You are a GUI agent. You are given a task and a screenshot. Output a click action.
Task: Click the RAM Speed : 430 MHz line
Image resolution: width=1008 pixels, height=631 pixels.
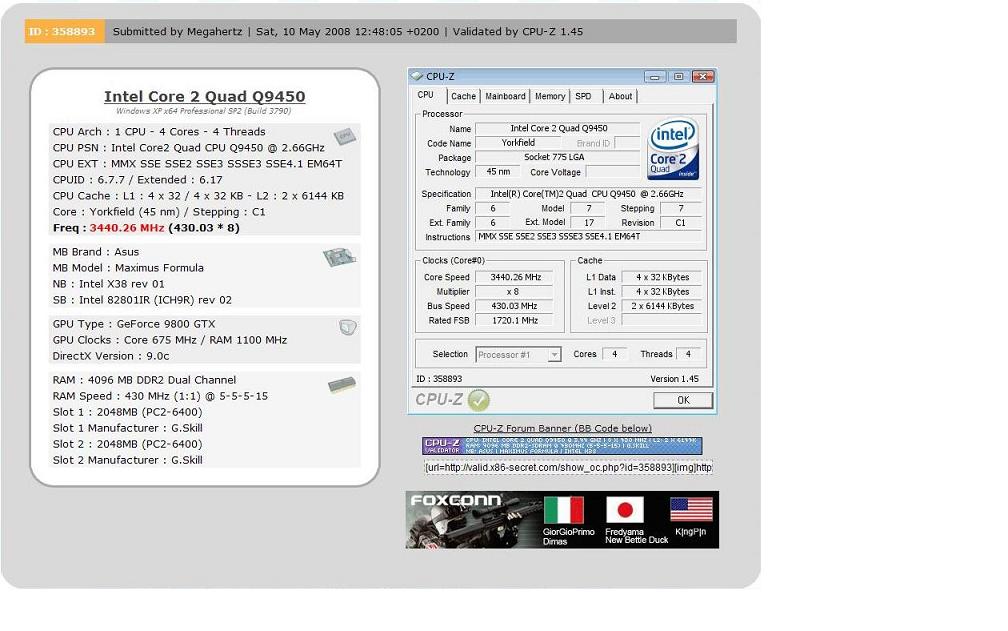click(161, 396)
